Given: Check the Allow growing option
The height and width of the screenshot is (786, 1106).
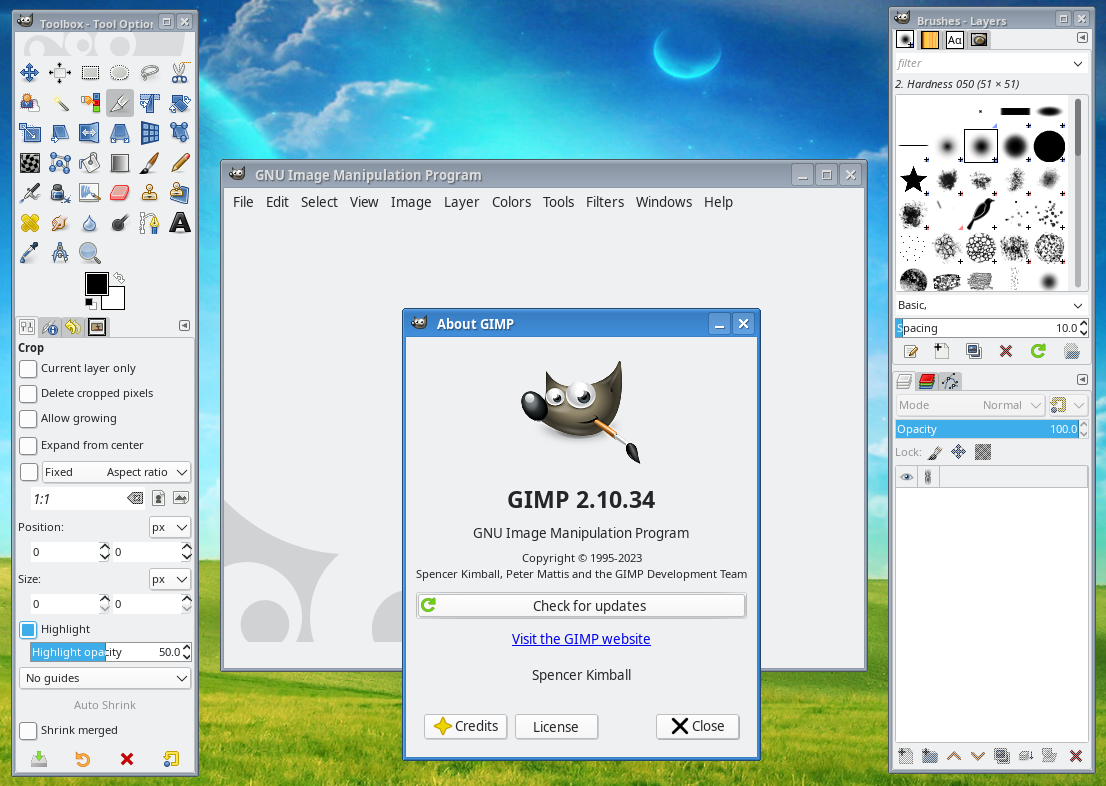Looking at the screenshot, I should pos(28,418).
